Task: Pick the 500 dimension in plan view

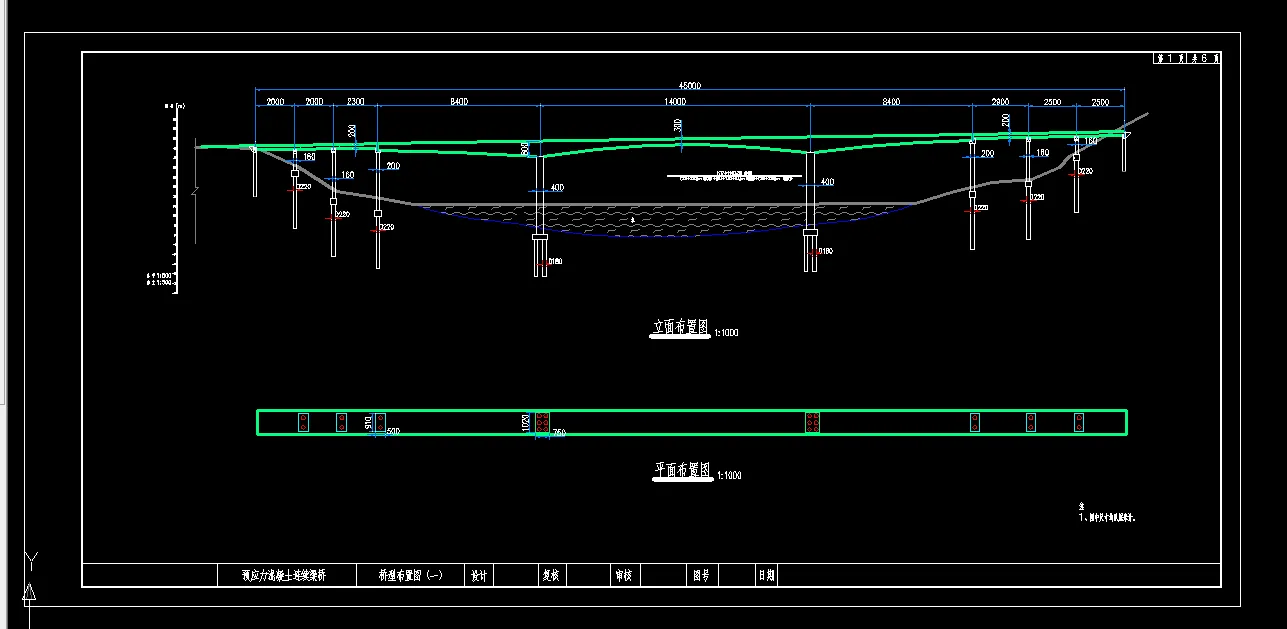Action: coord(393,432)
